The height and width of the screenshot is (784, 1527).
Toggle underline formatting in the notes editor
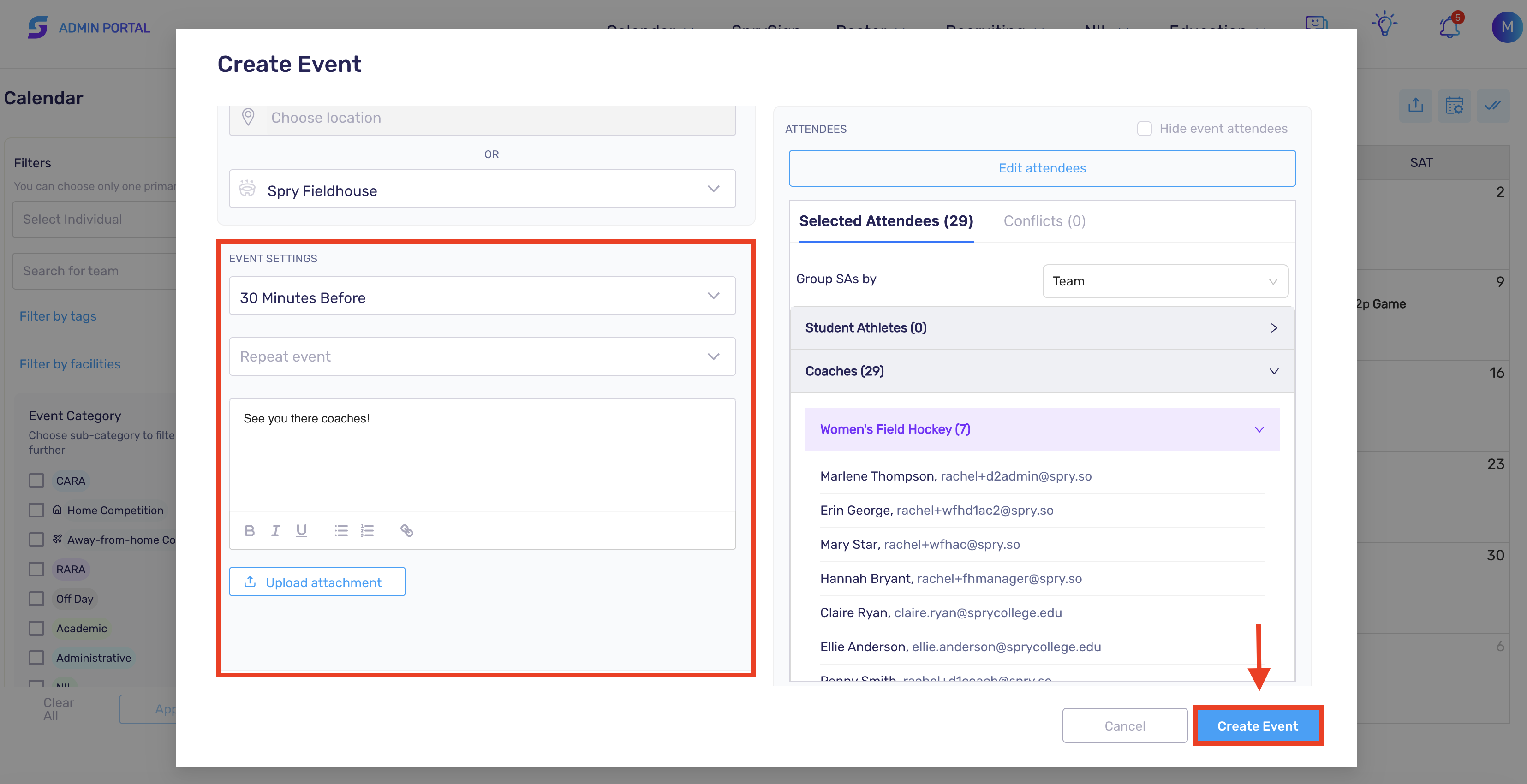click(302, 530)
